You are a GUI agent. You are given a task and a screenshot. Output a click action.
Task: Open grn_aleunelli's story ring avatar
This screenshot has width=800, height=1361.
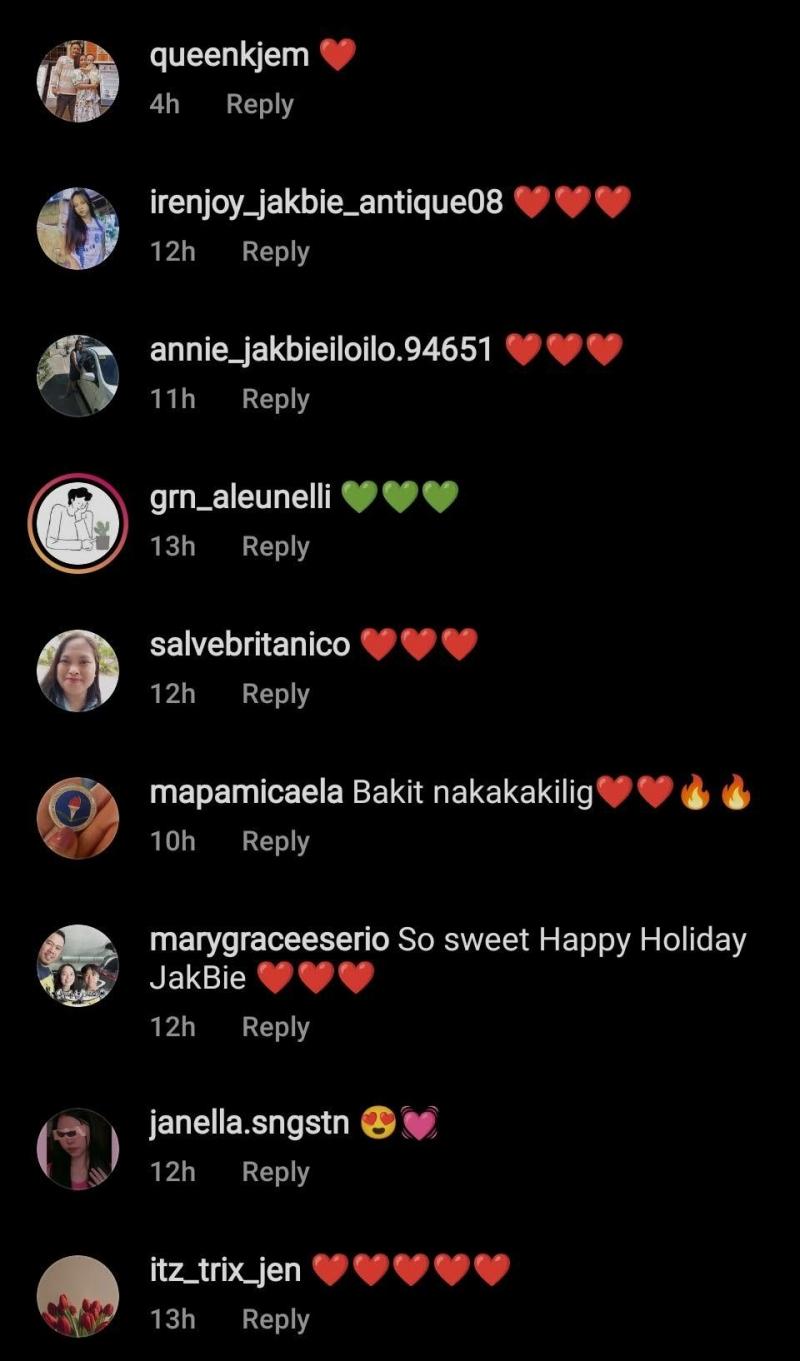click(78, 523)
